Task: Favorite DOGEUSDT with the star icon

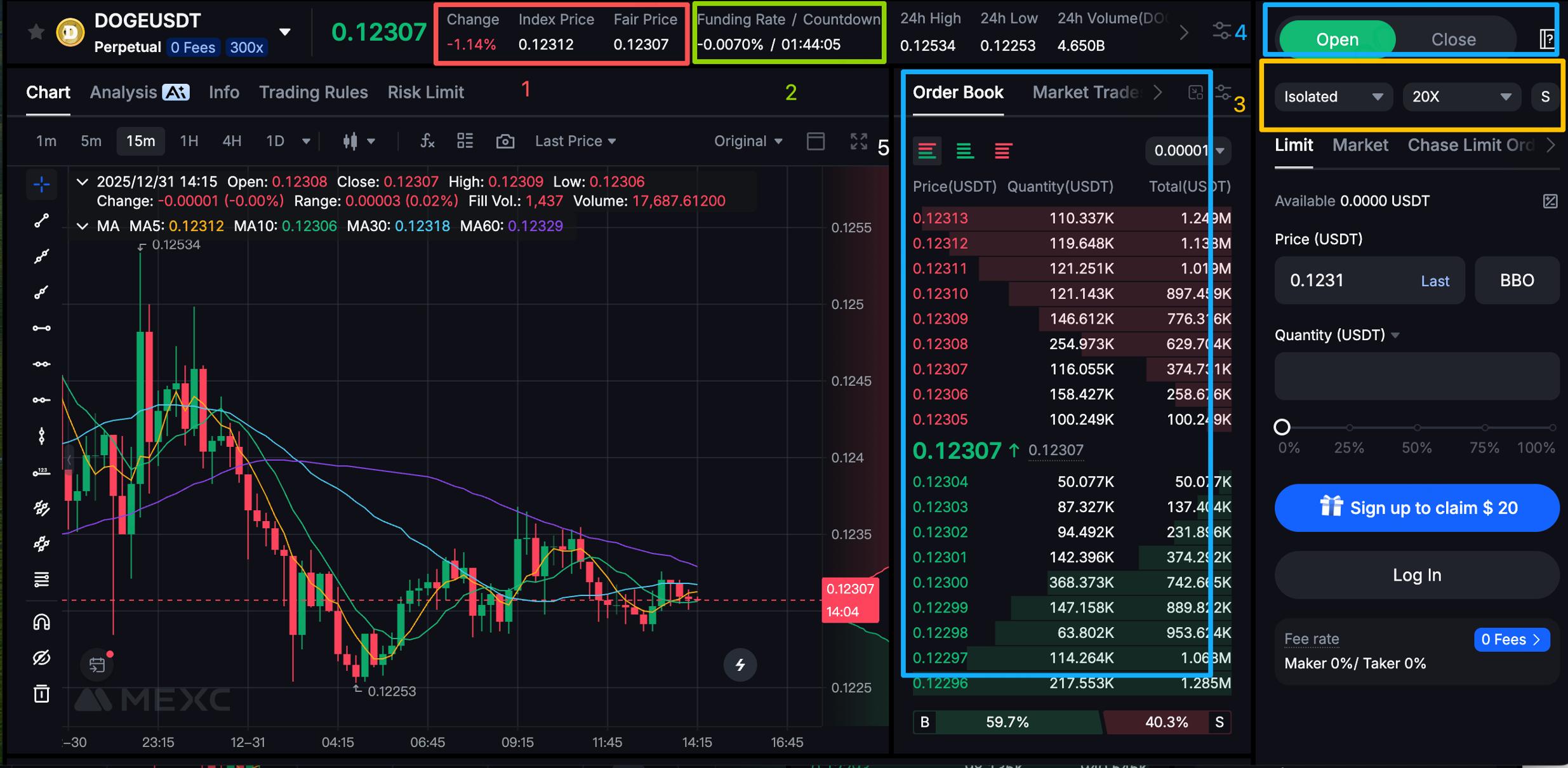Action: (36, 32)
